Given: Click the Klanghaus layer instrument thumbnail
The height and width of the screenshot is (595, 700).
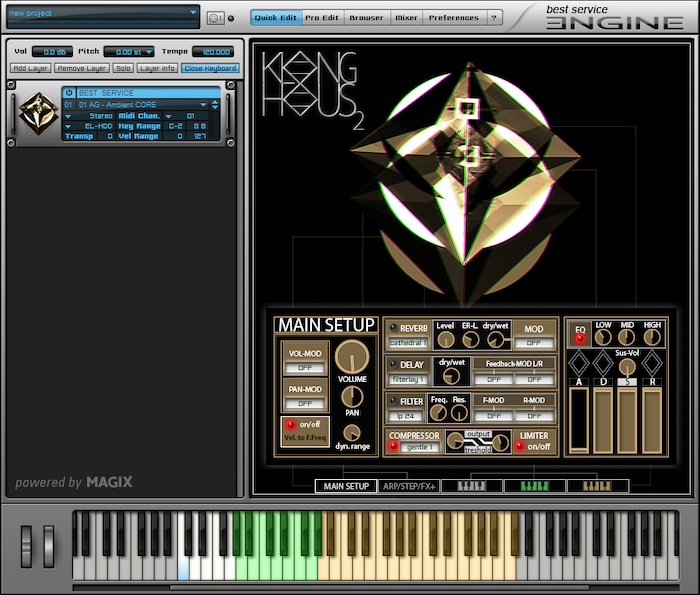Looking at the screenshot, I should (38, 113).
